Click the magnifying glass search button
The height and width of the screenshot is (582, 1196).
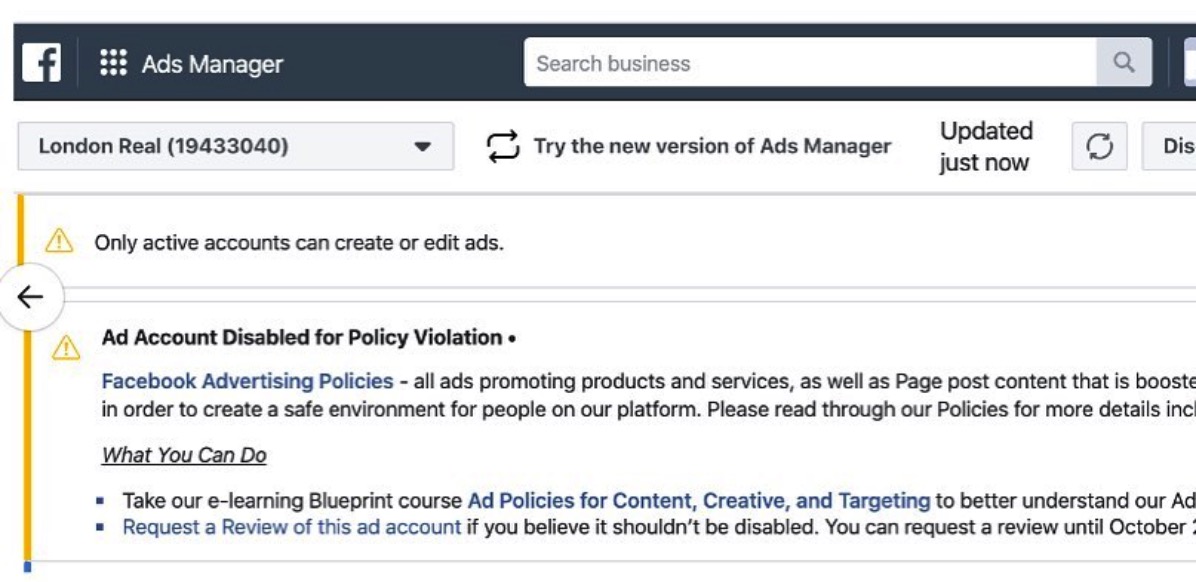[1124, 63]
